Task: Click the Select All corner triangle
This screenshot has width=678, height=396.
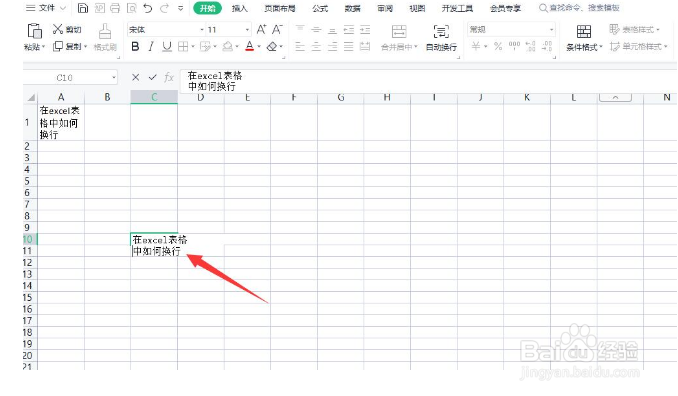Action: pyautogui.click(x=31, y=98)
